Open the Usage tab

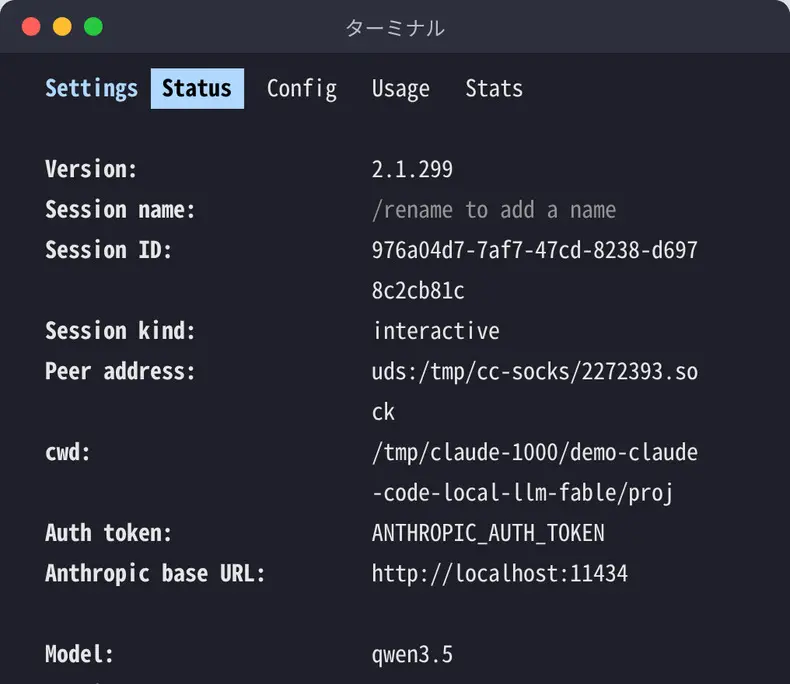[x=401, y=89]
